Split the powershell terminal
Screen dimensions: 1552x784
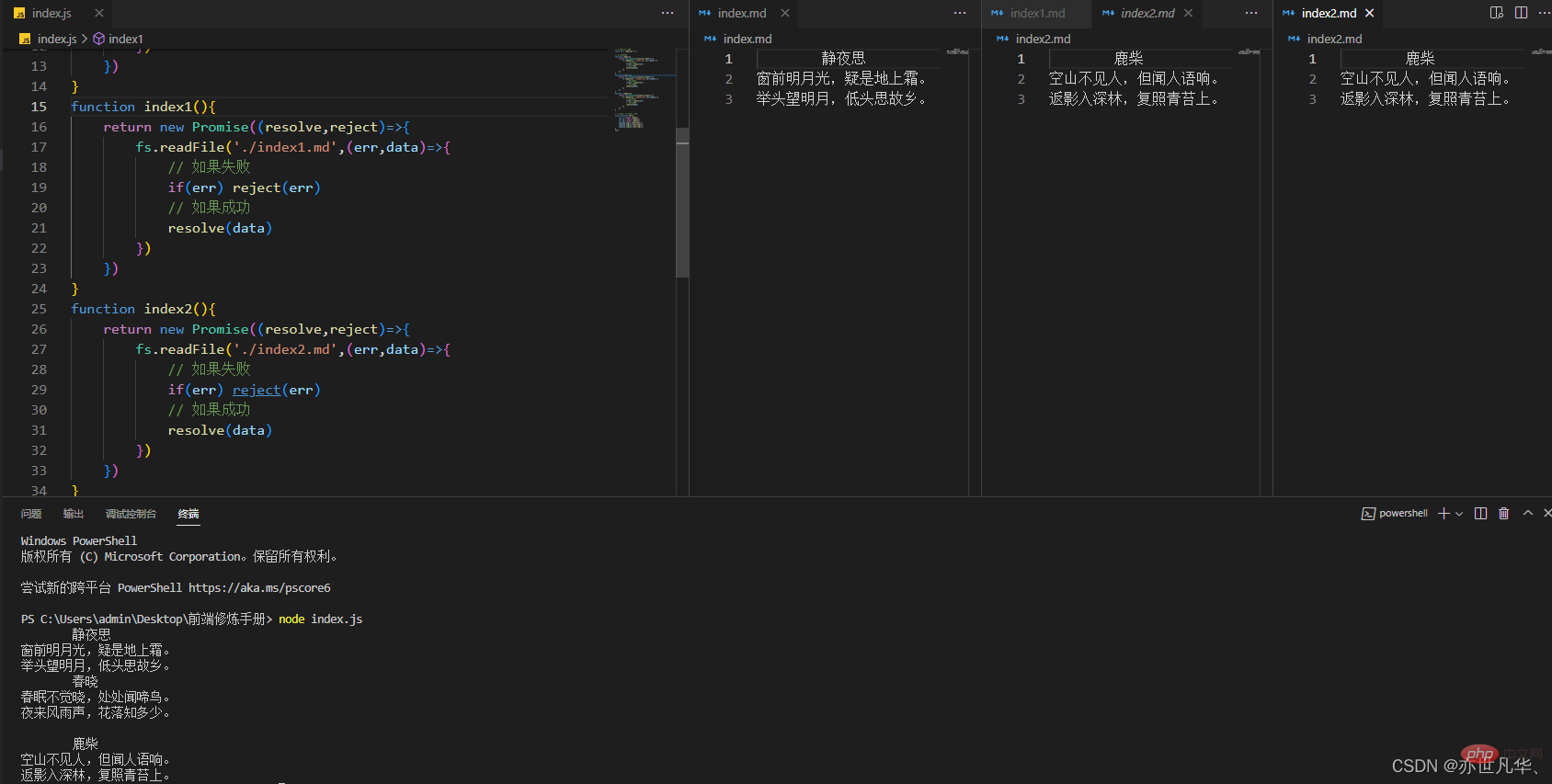1480,514
